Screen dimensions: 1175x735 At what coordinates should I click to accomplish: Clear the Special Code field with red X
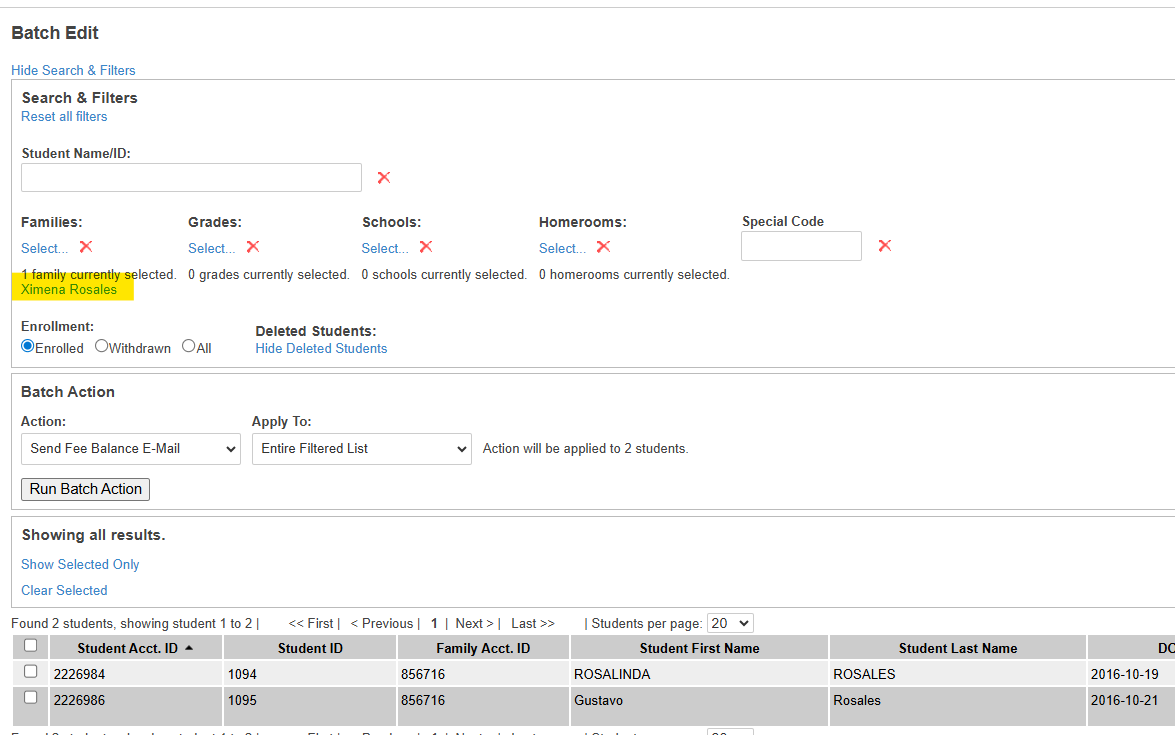coord(884,246)
